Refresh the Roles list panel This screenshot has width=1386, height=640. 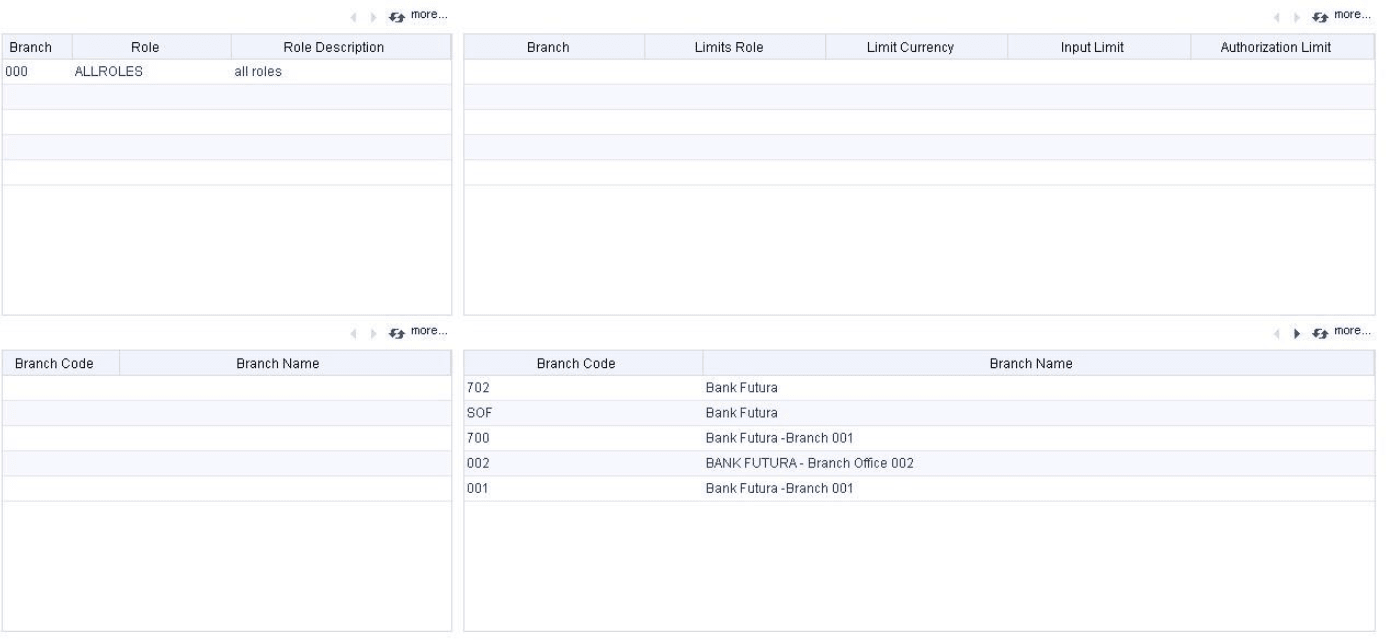pyautogui.click(x=396, y=15)
